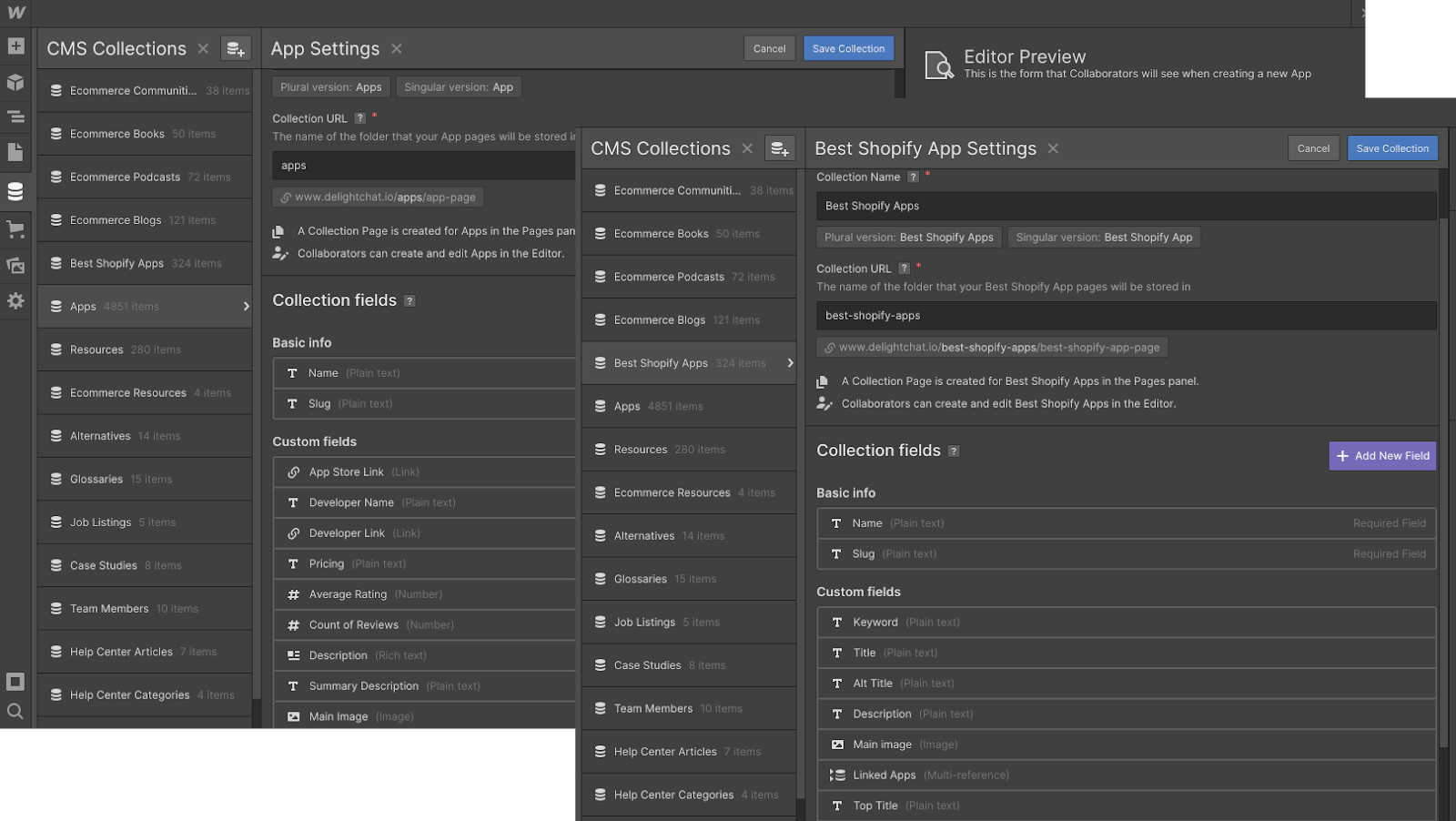Click help icon beside Collection fields in Best Shopify settings
The height and width of the screenshot is (821, 1456).
pyautogui.click(x=954, y=451)
